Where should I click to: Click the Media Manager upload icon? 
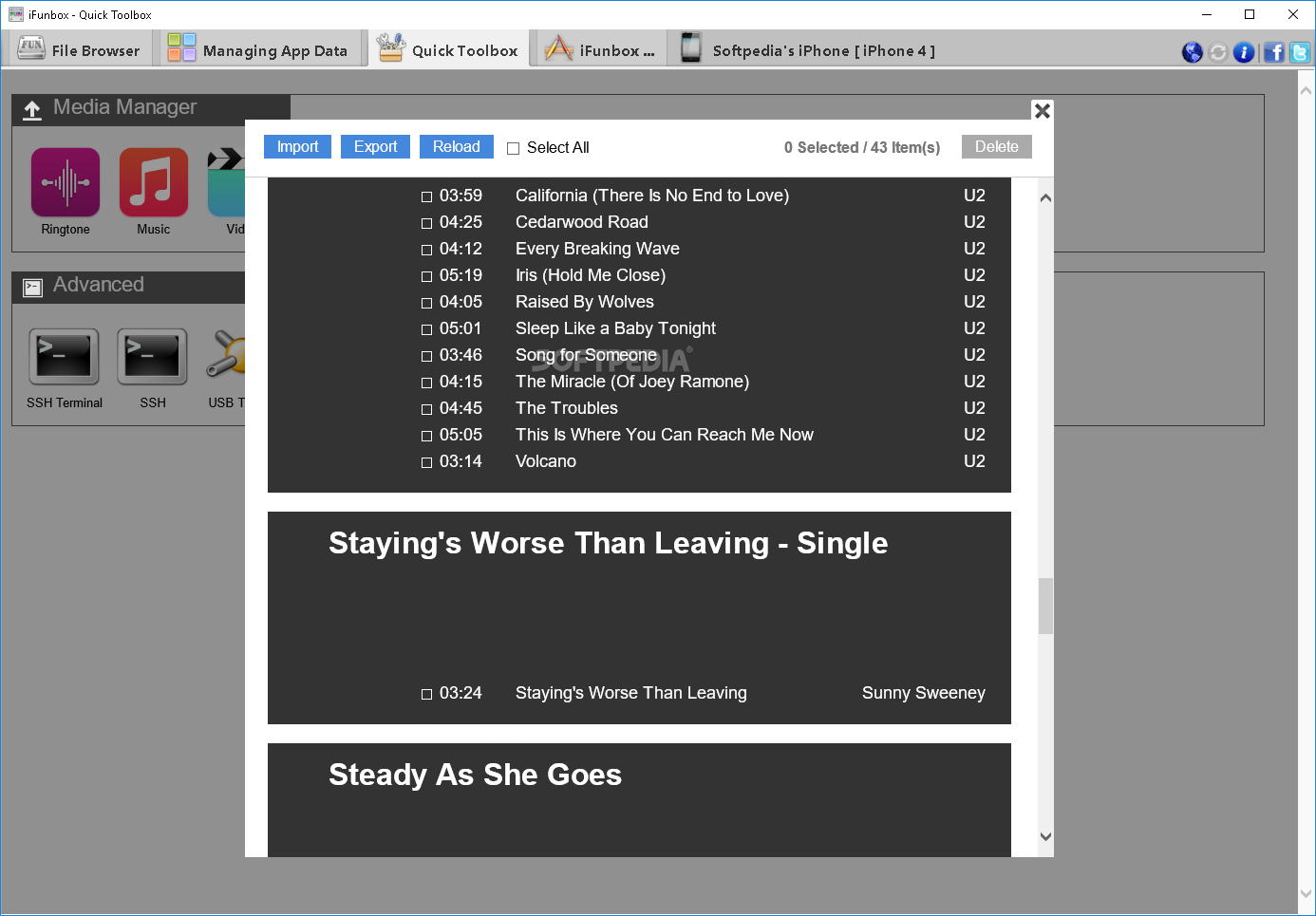click(32, 110)
